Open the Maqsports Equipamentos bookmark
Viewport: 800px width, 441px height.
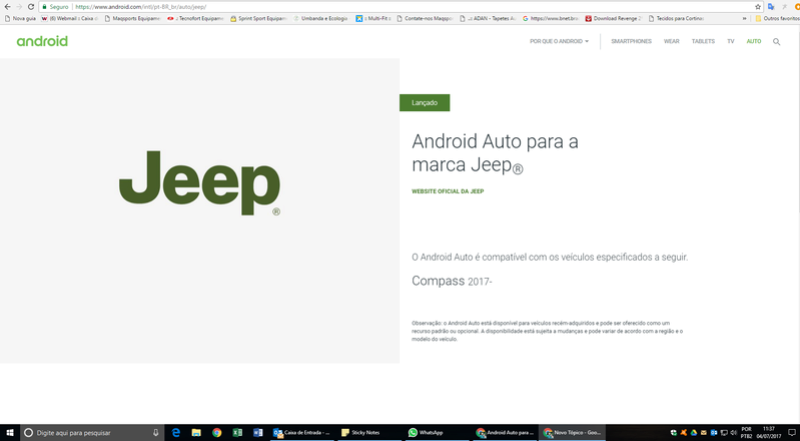click(x=132, y=18)
